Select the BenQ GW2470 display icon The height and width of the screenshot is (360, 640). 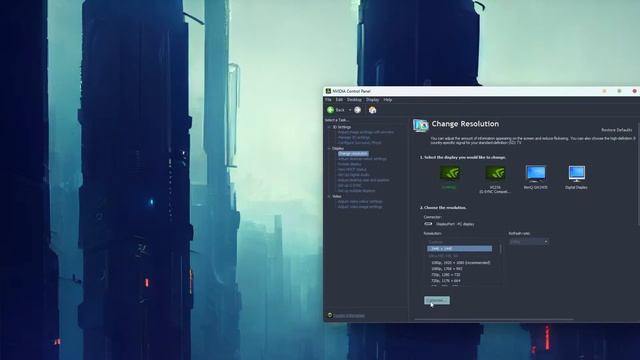coord(536,173)
